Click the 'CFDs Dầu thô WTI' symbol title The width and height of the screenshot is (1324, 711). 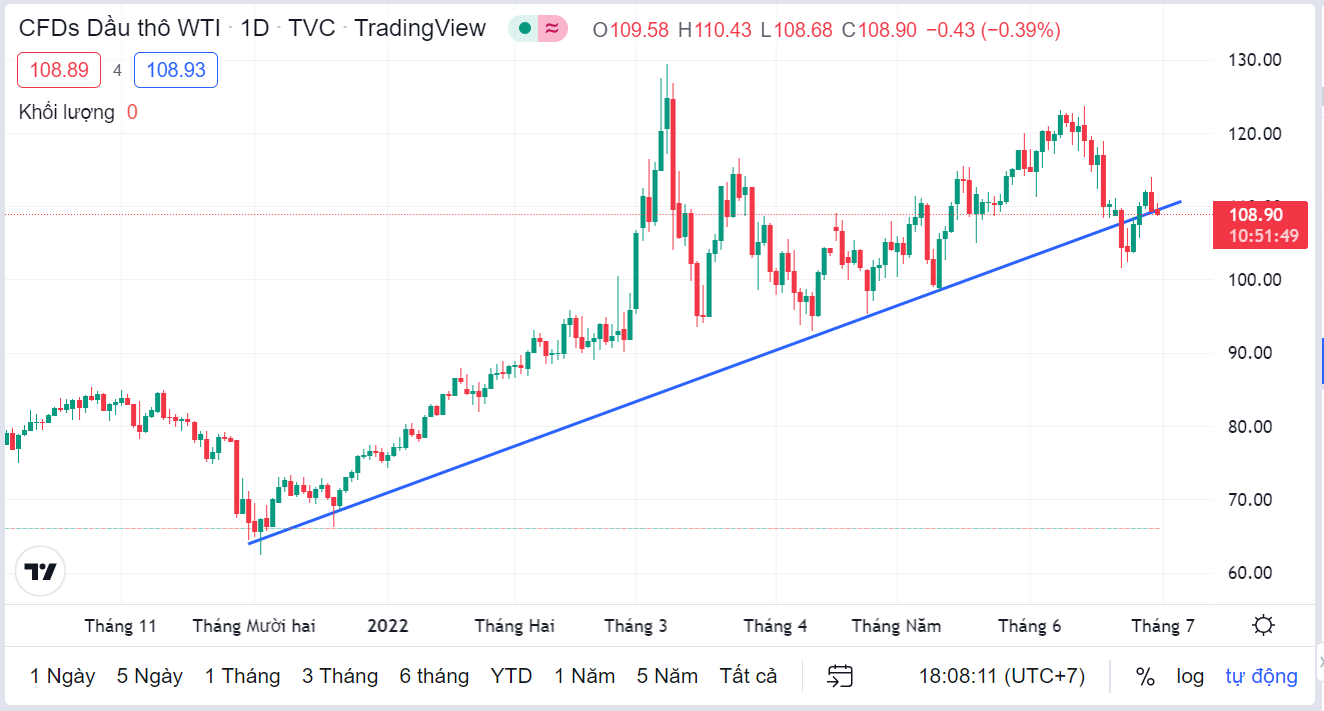click(x=120, y=28)
